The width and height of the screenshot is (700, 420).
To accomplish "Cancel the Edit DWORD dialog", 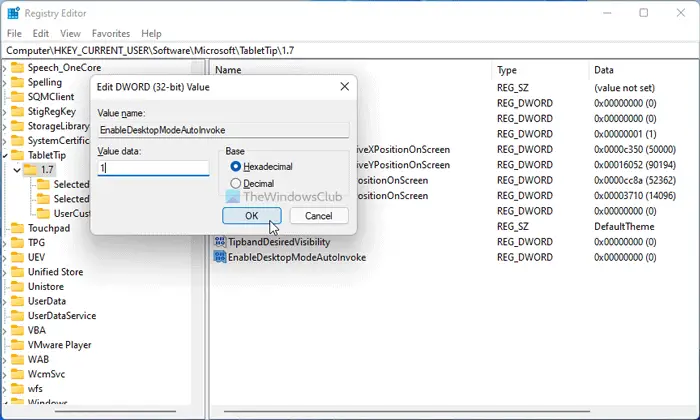I will tap(319, 216).
